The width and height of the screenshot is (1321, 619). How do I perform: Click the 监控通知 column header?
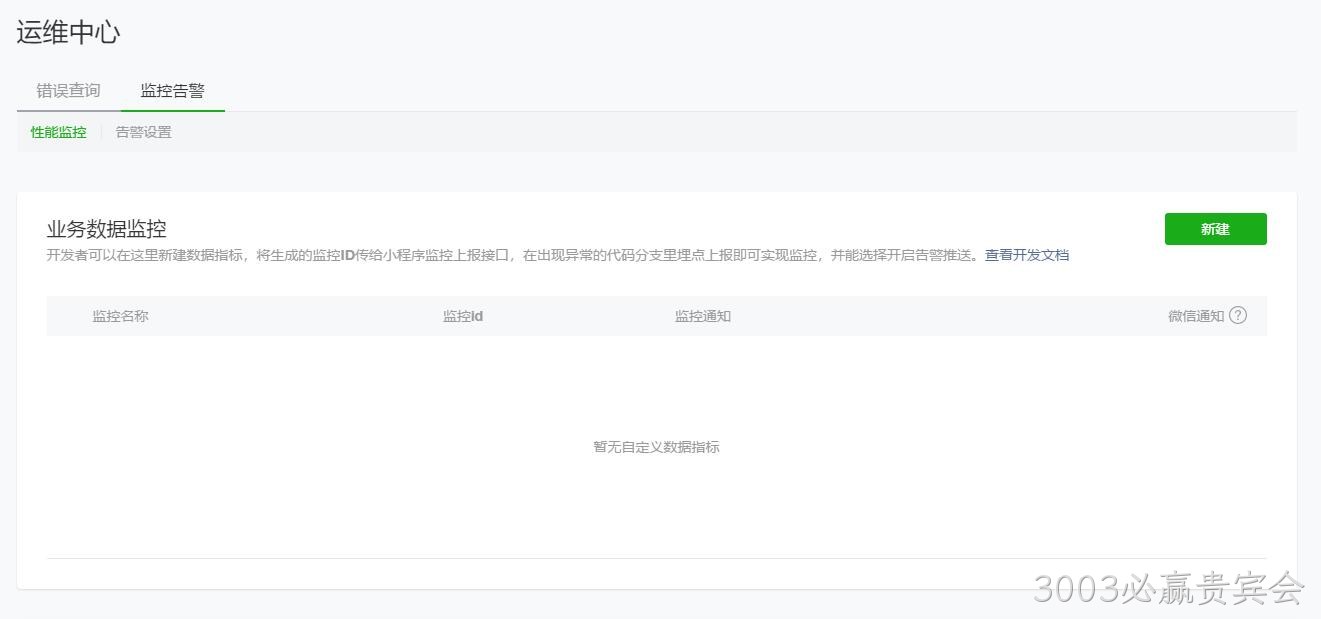703,316
